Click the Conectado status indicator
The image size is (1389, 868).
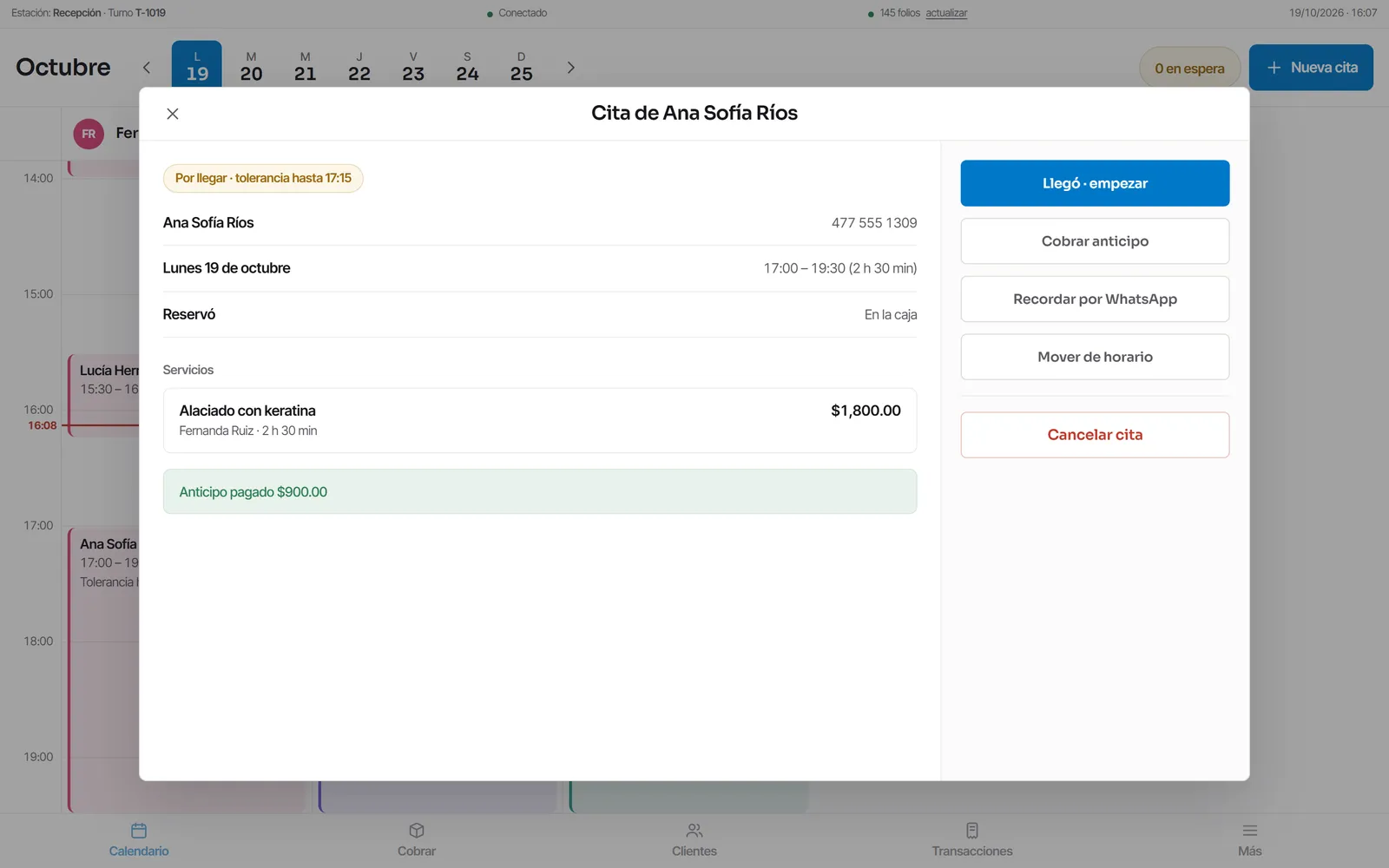click(x=517, y=13)
